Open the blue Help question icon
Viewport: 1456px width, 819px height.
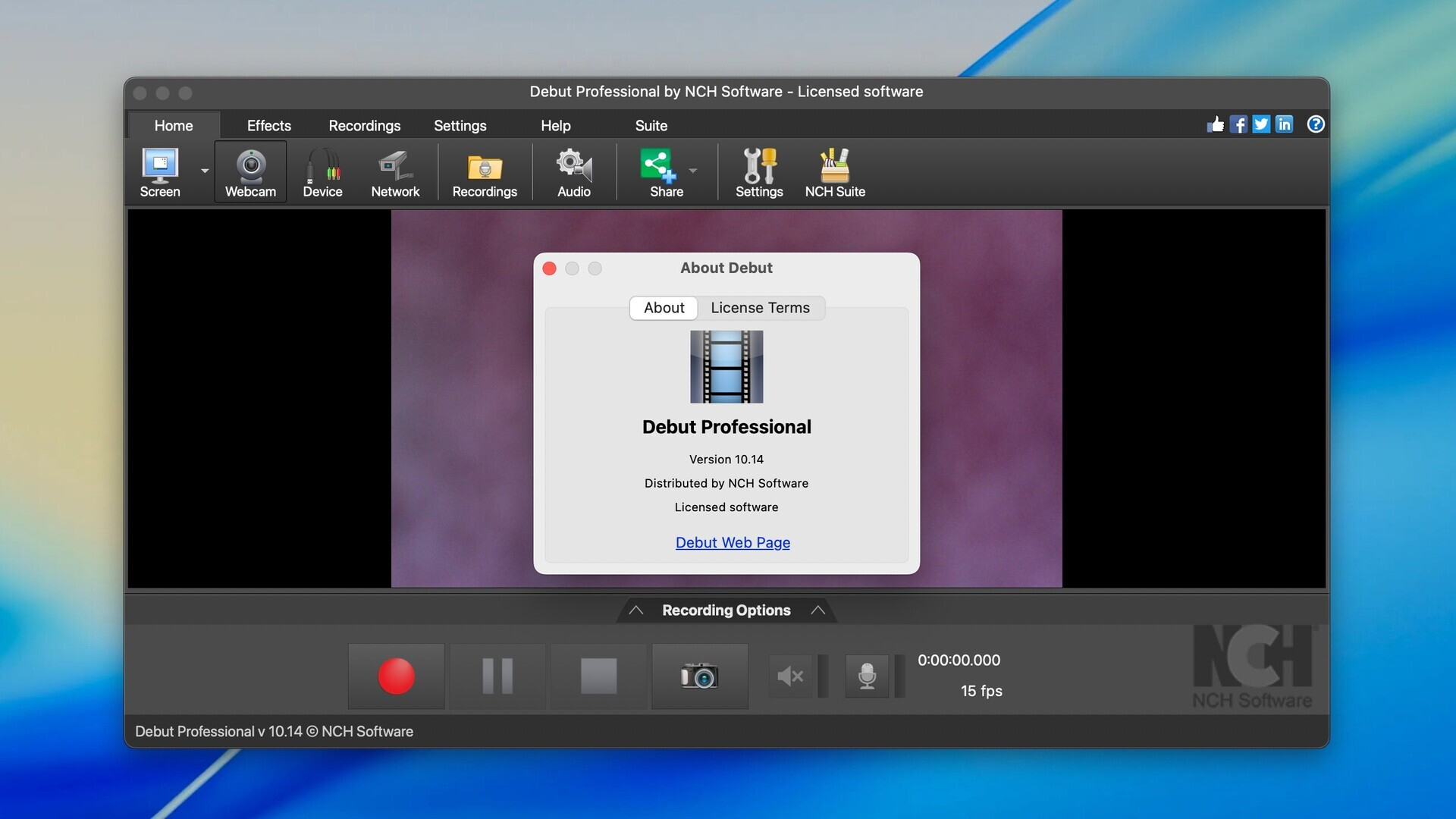(1316, 124)
